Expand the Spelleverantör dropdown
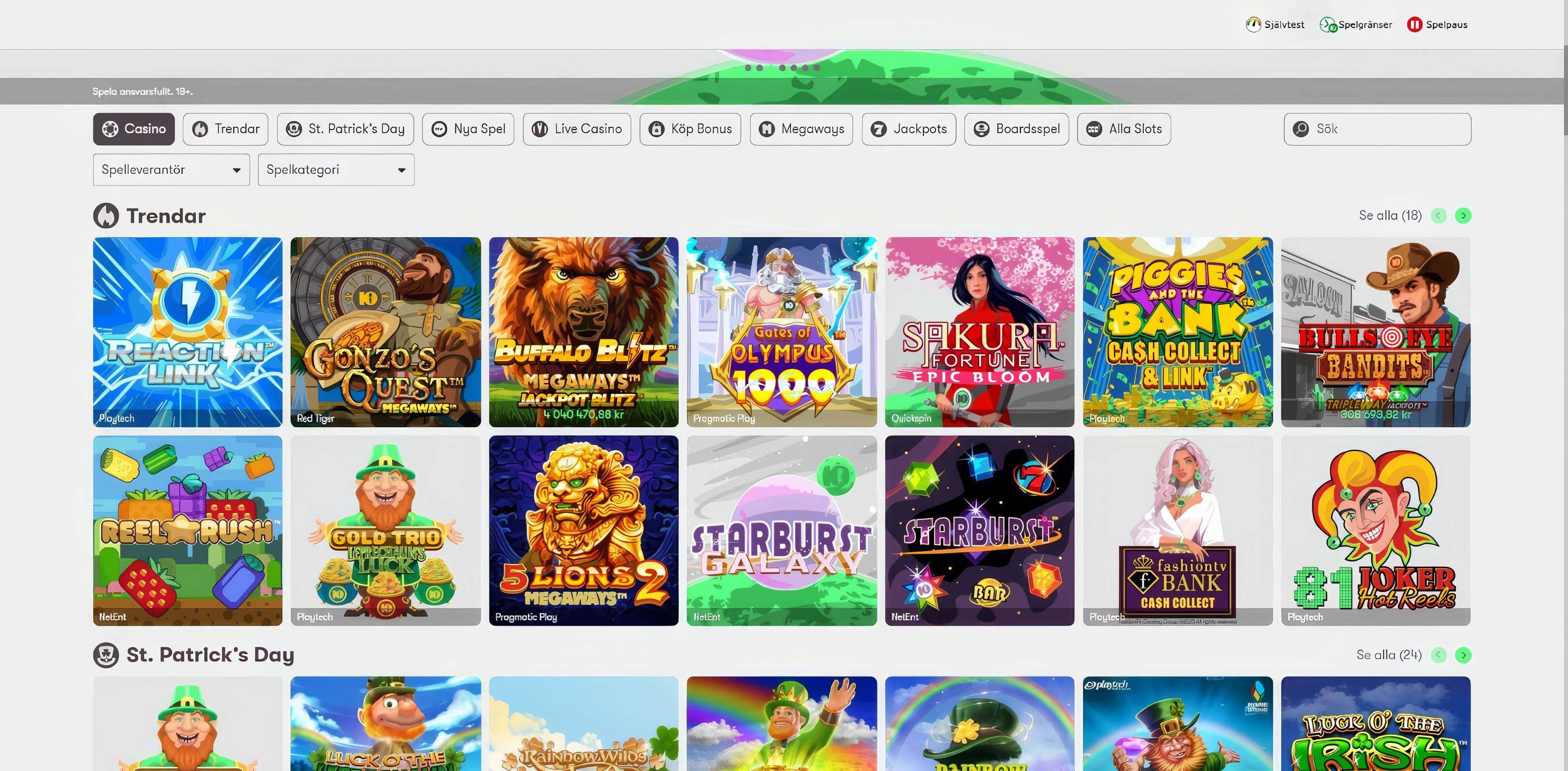1568x771 pixels. coord(171,170)
